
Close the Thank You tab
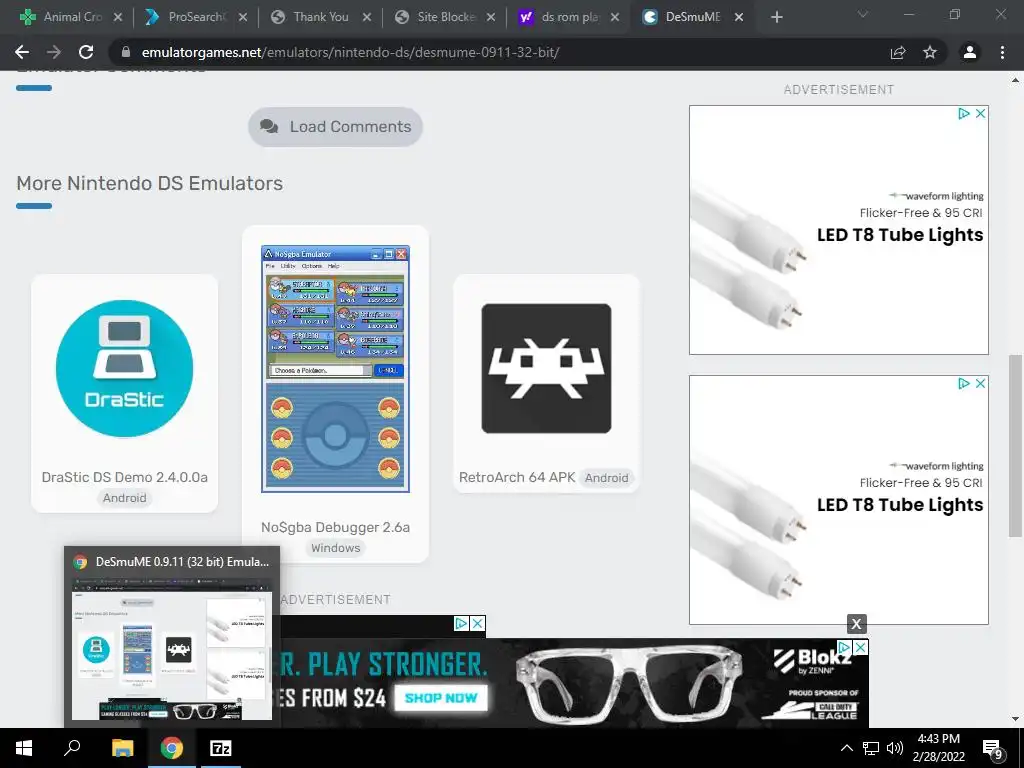367,18
